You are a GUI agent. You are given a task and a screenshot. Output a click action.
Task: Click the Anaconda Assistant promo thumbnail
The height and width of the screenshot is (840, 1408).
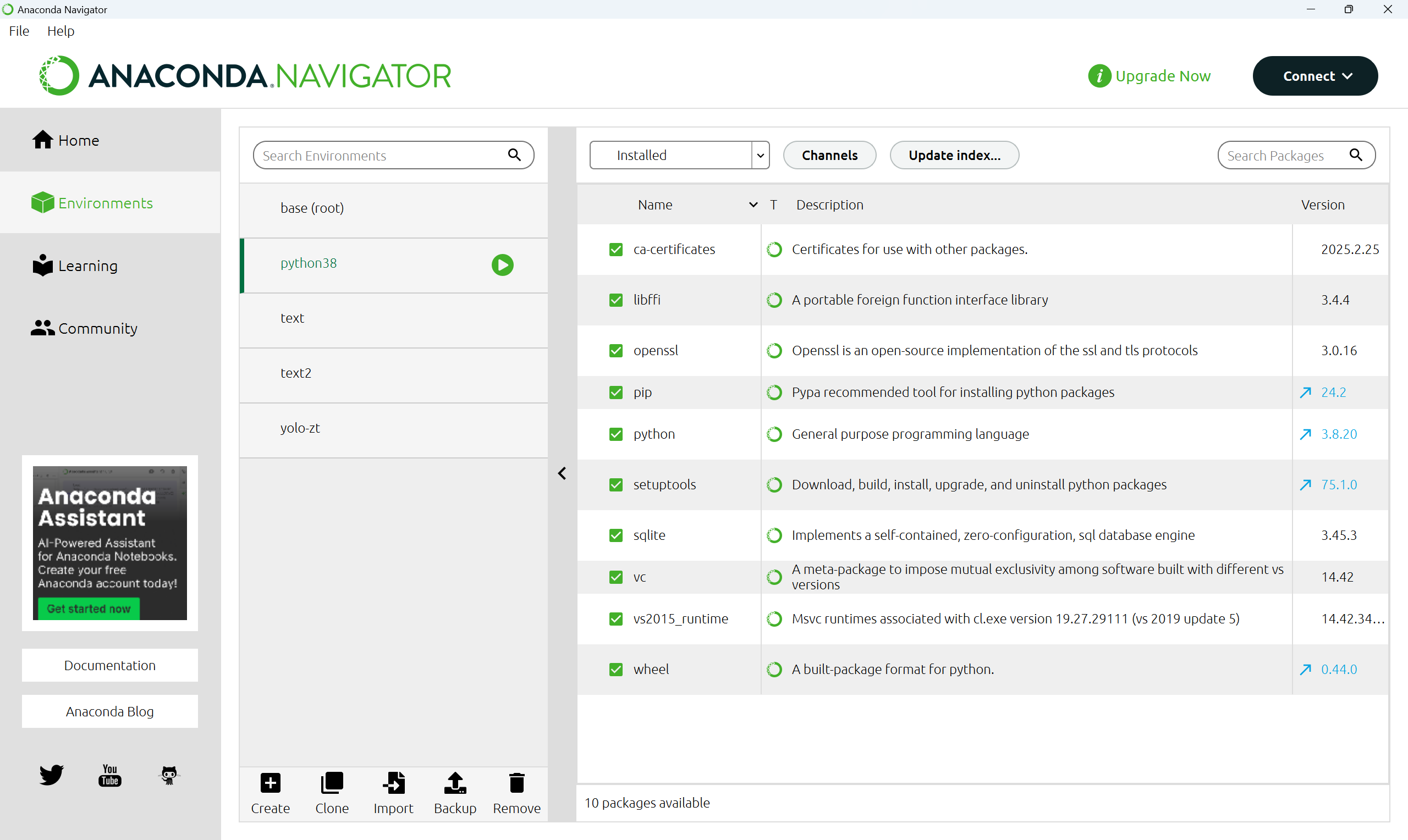tap(110, 542)
